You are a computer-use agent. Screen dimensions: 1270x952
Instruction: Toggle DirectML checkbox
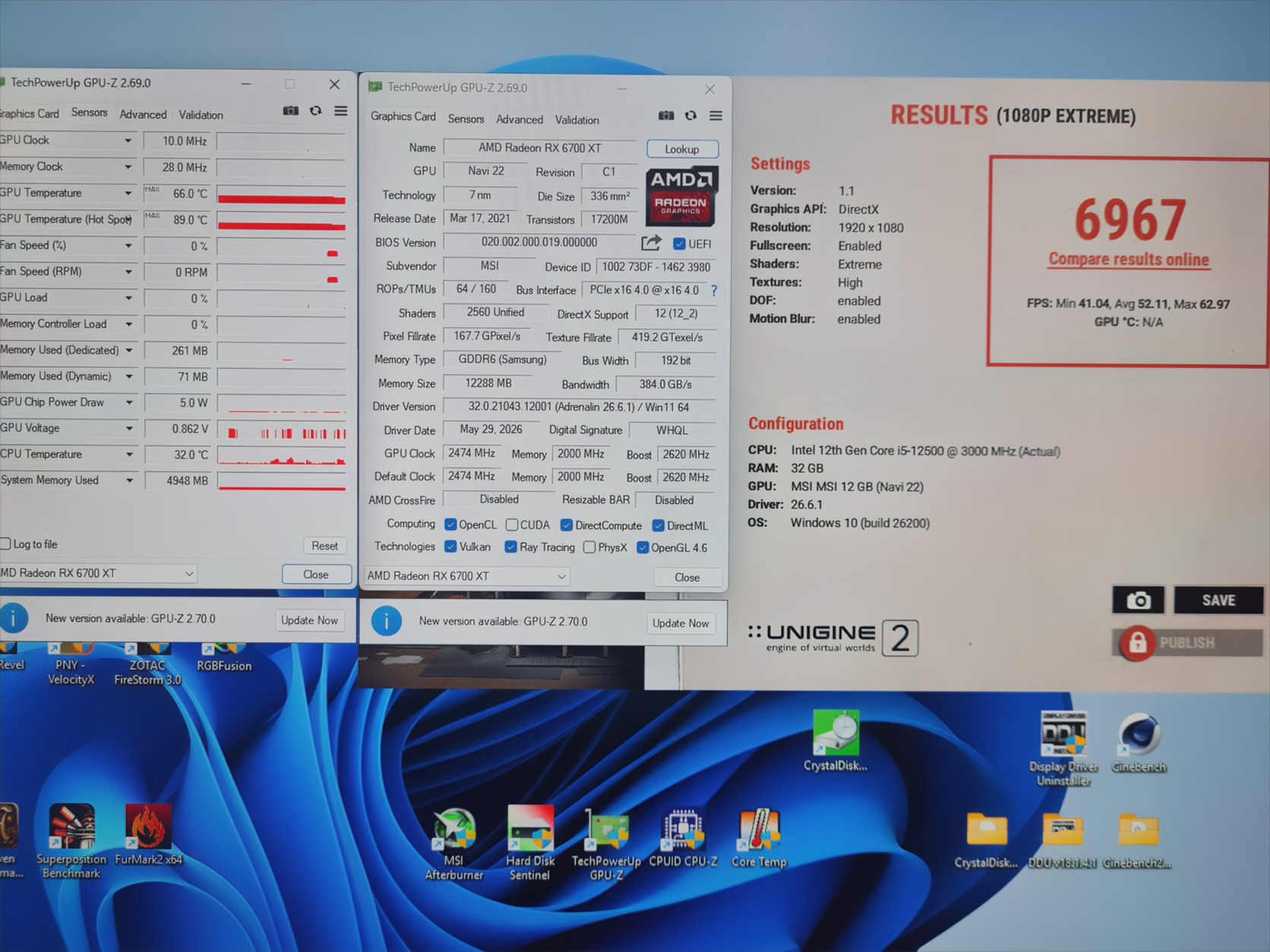pos(659,525)
